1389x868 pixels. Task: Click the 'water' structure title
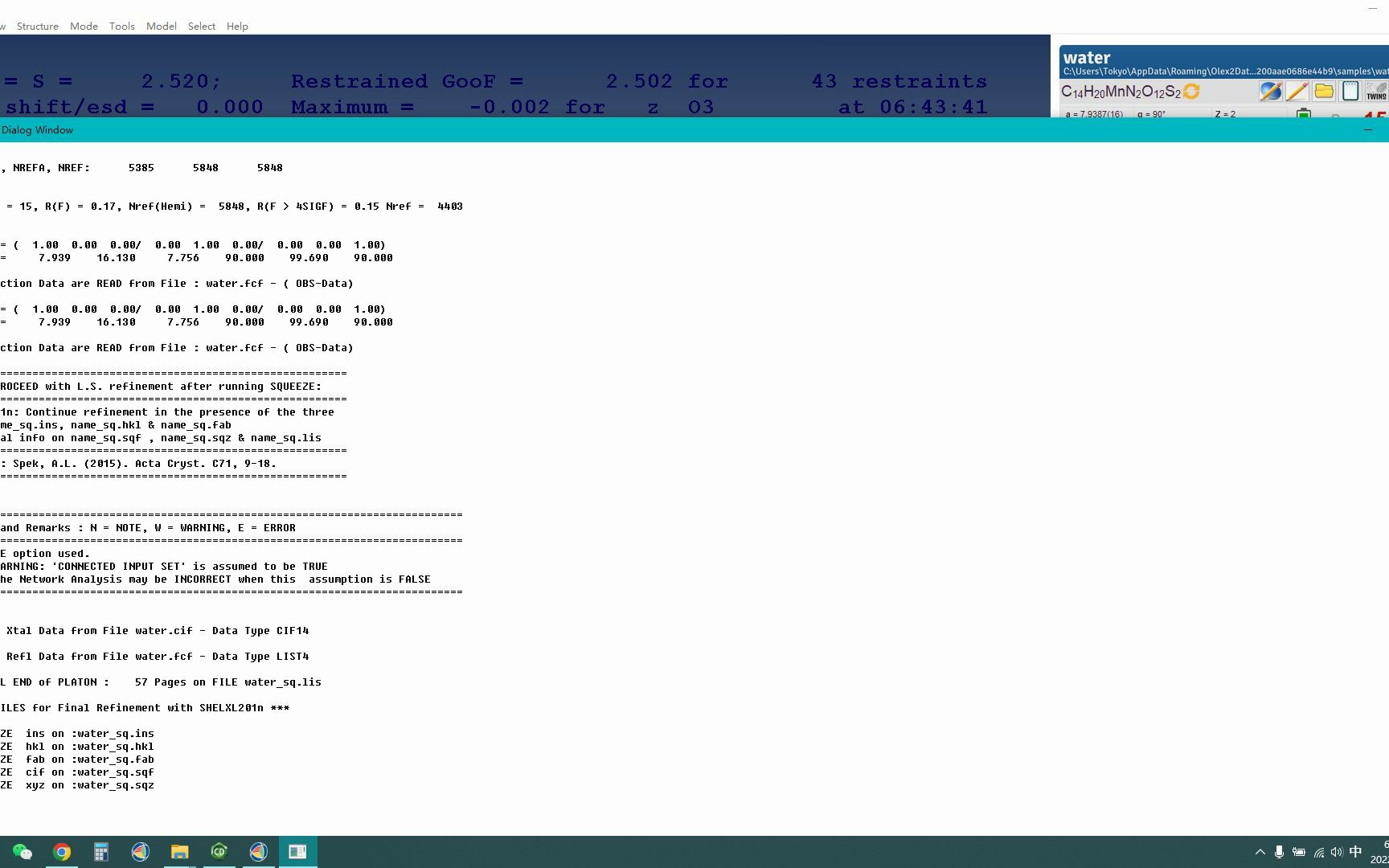(1087, 58)
